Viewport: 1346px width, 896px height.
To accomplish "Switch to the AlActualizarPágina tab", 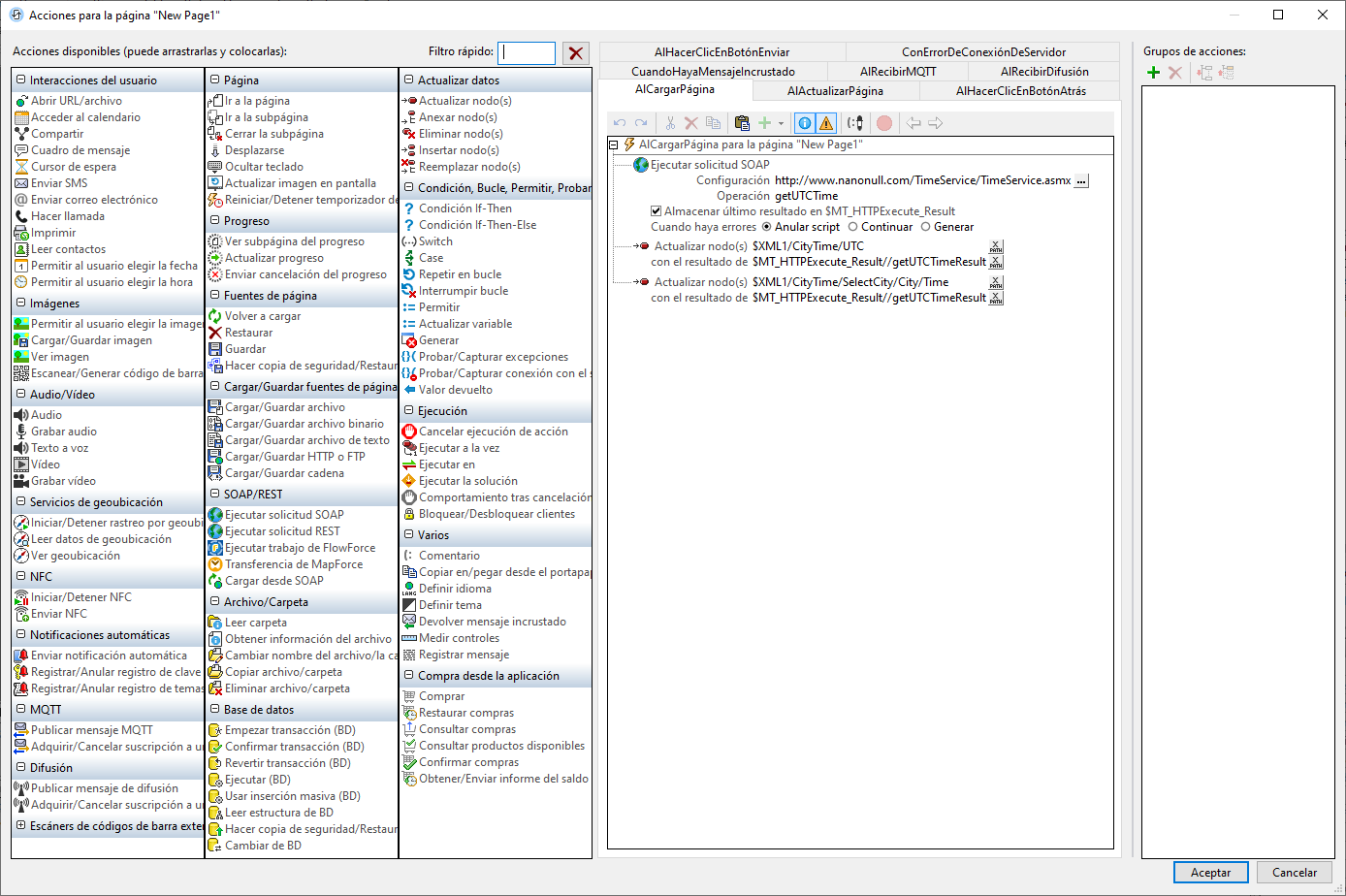I will pyautogui.click(x=834, y=91).
